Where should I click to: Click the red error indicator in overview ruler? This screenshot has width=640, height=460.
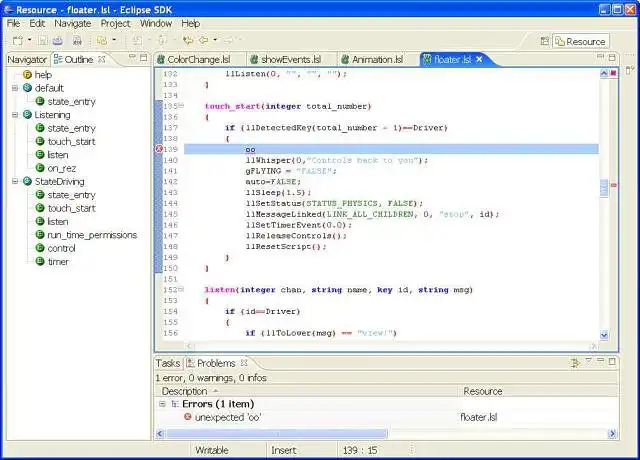613,73
